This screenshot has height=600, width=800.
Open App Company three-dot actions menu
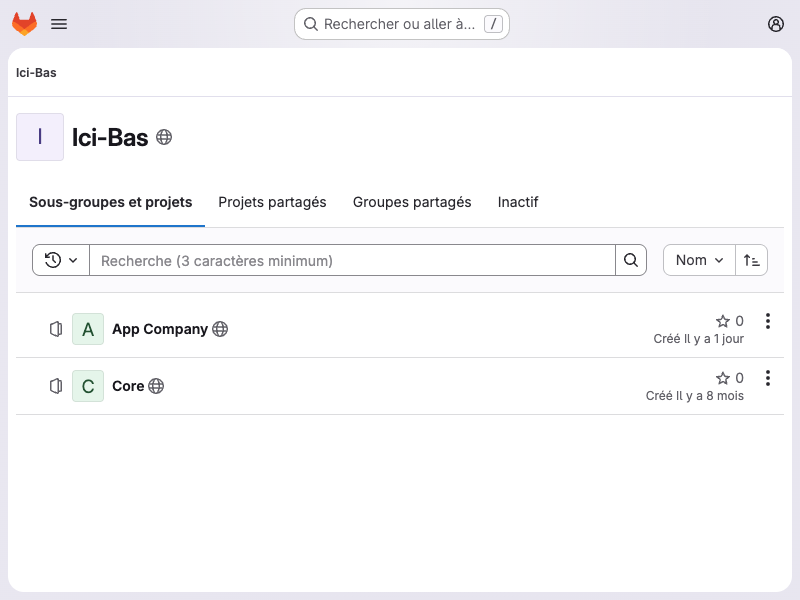click(x=768, y=321)
